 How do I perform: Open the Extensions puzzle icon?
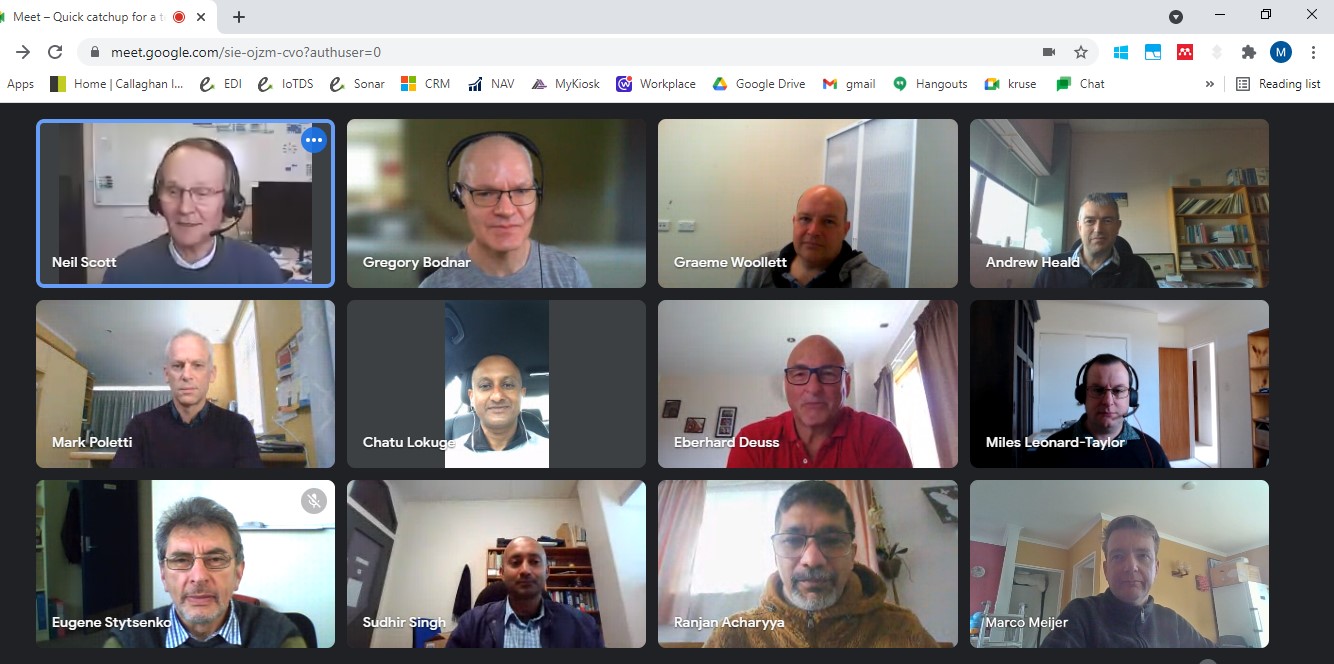click(x=1249, y=52)
